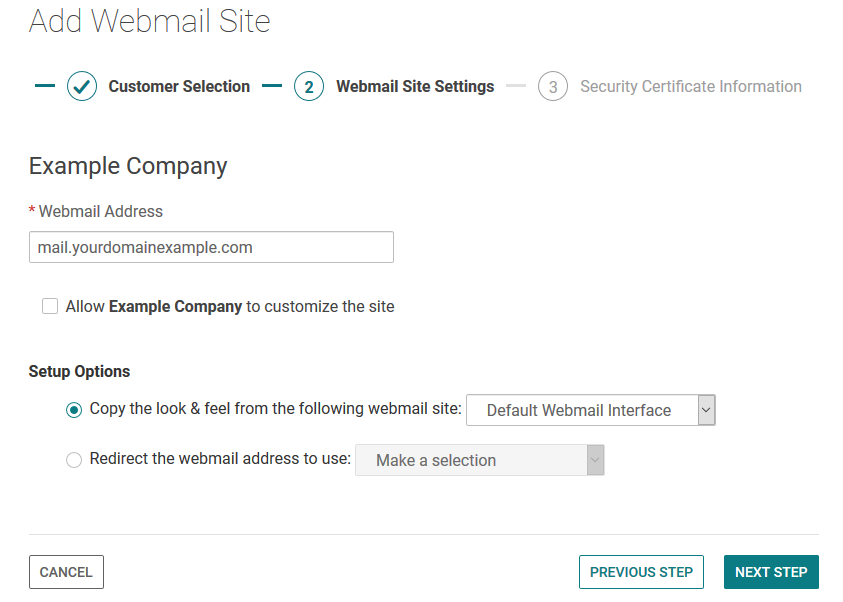The height and width of the screenshot is (602, 843).
Task: Click the completed checkmark step icon
Action: click(x=82, y=87)
